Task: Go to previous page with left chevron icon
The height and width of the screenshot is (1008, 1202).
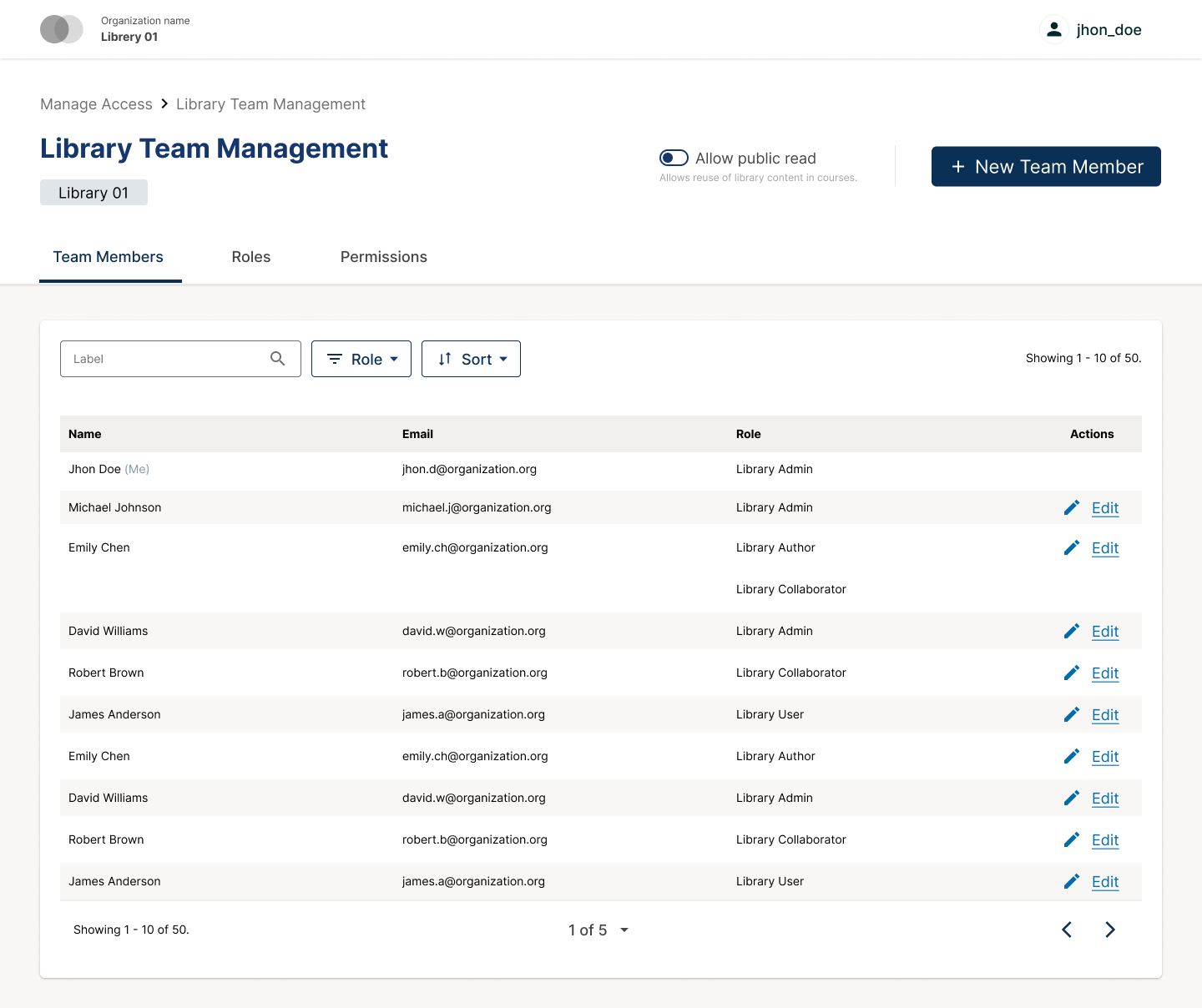Action: click(x=1066, y=929)
